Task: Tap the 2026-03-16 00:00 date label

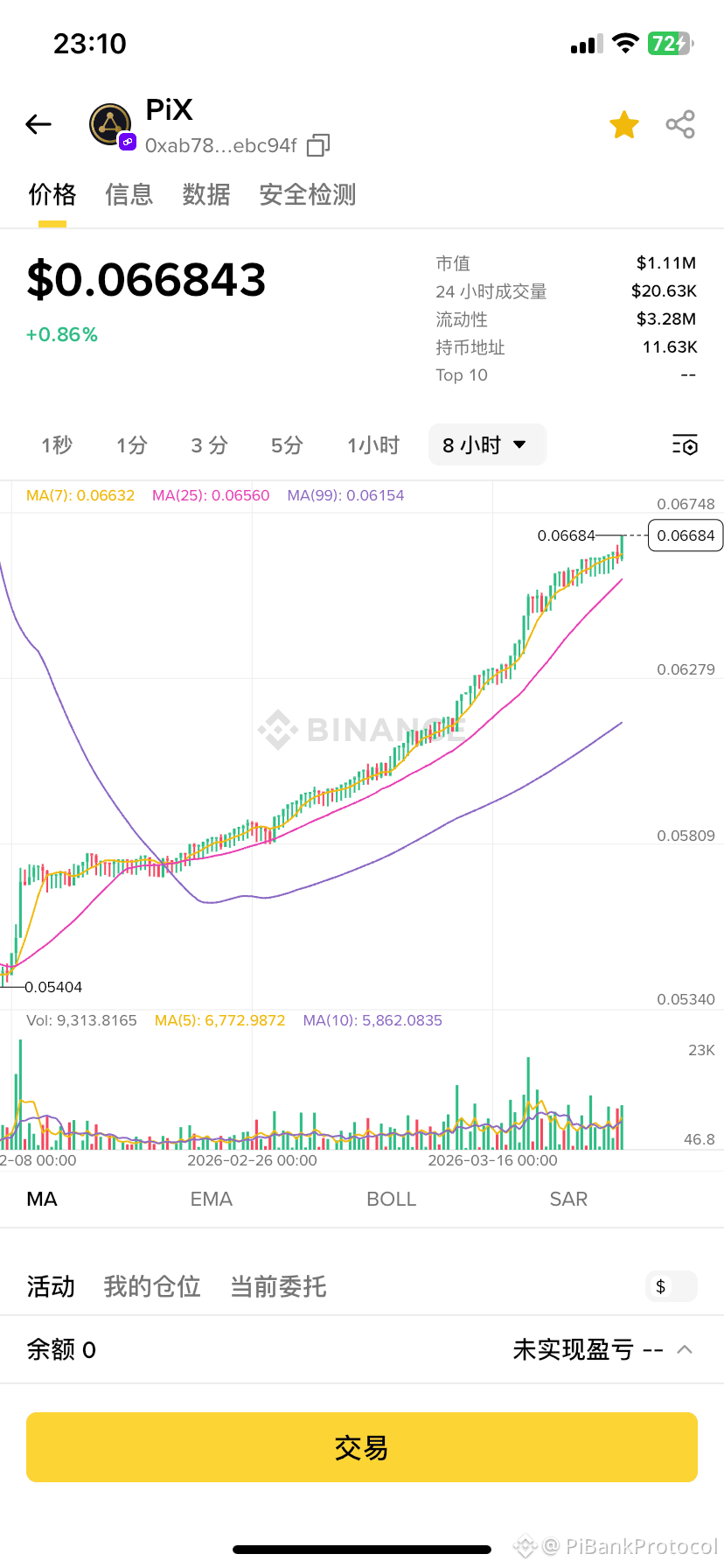Action: click(x=492, y=1160)
